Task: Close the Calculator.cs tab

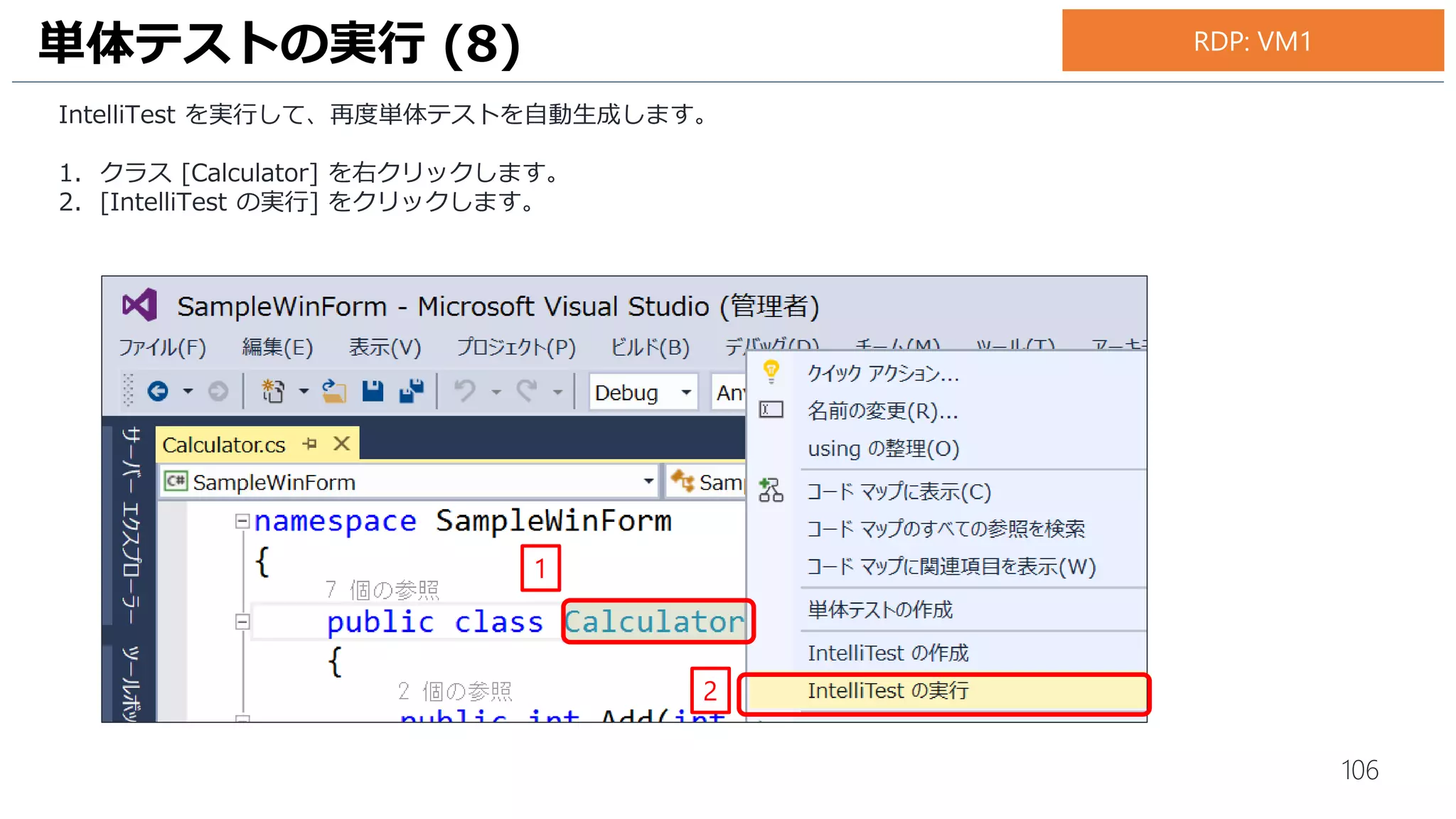Action: pyautogui.click(x=342, y=444)
